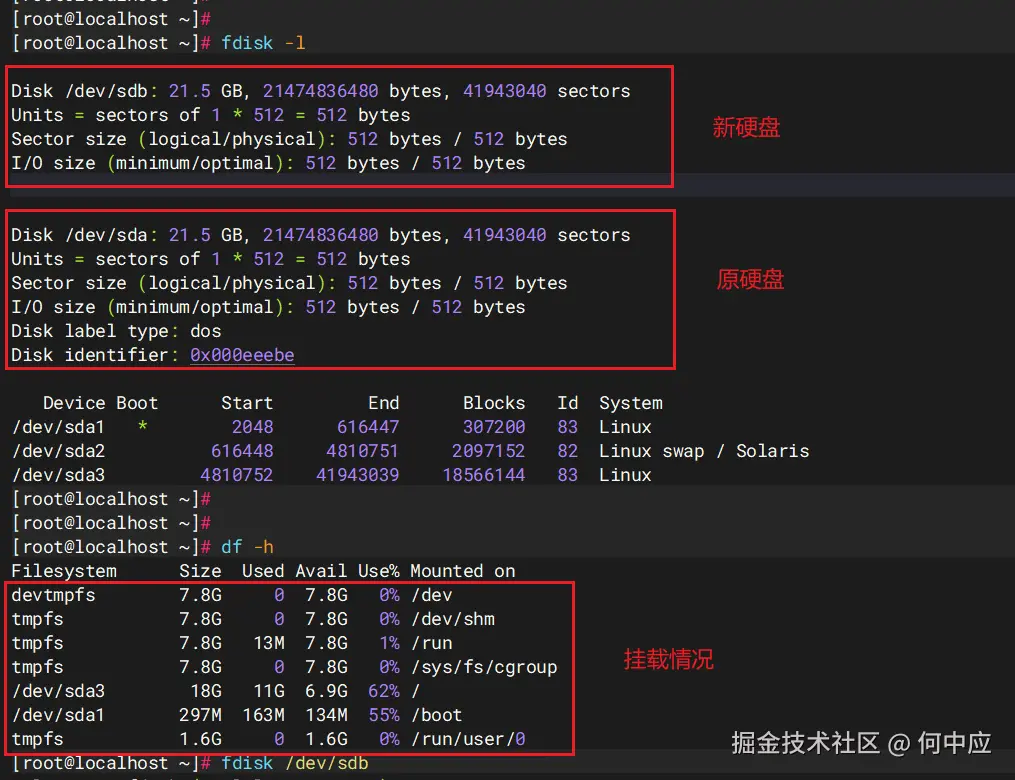1015x780 pixels.
Task: Click Blocks value 2097152
Action: tap(489, 451)
